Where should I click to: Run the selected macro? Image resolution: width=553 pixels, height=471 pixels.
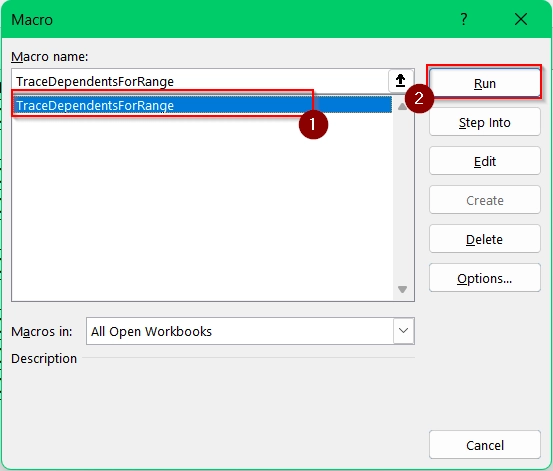point(485,84)
